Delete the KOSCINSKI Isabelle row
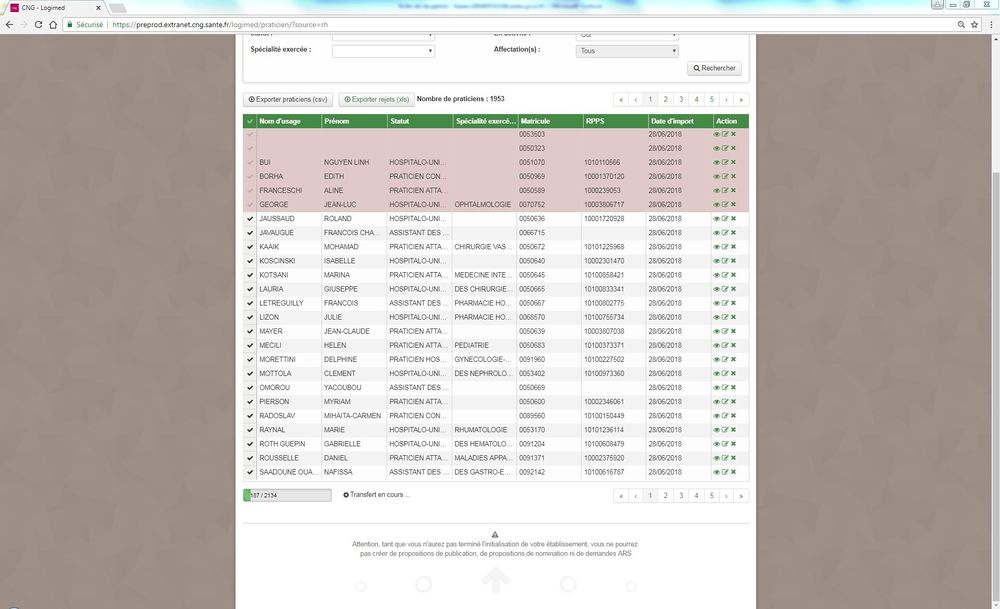Viewport: 1000px width, 609px height. (x=733, y=261)
